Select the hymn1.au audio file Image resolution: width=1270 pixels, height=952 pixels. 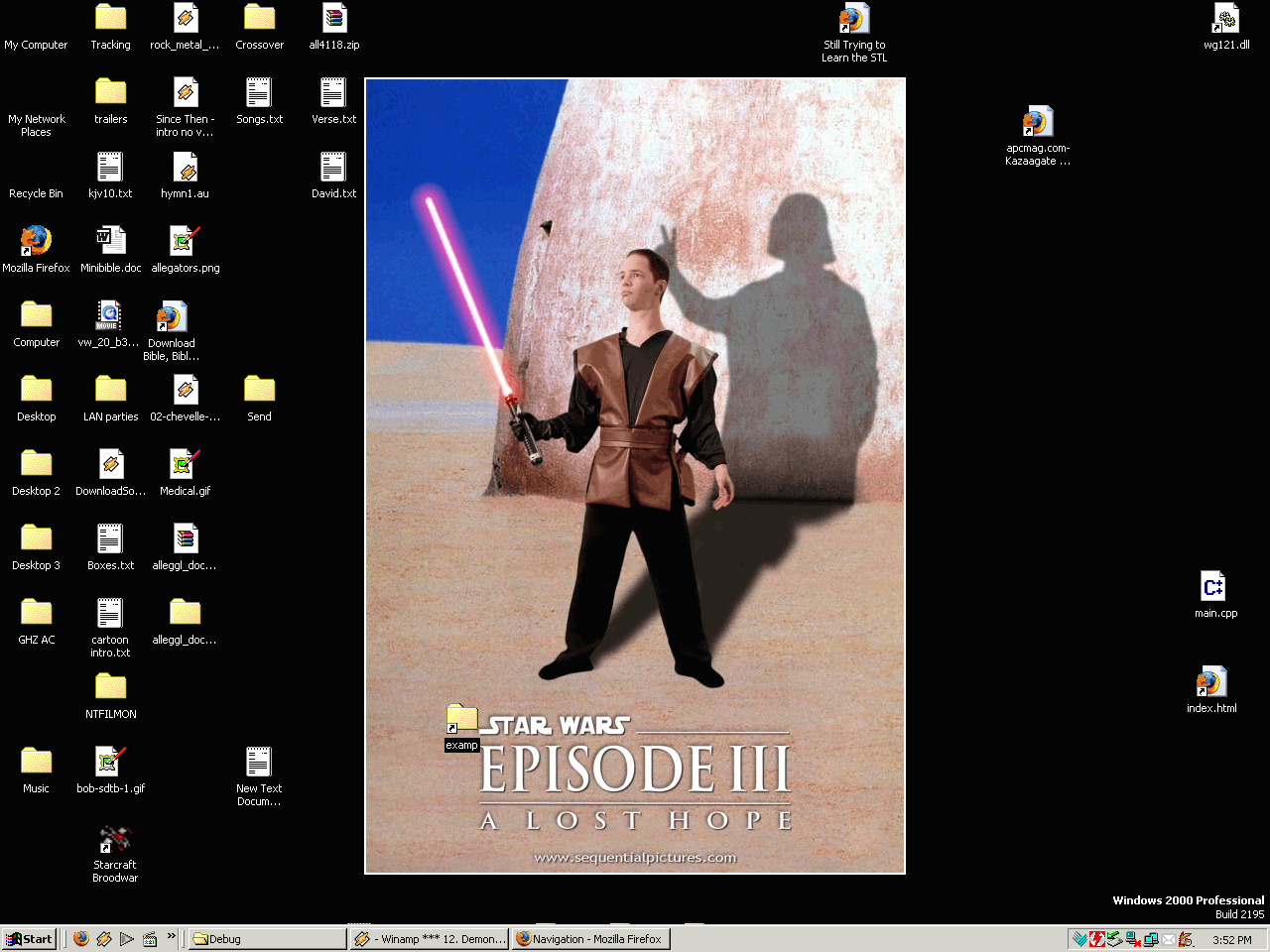tap(185, 168)
